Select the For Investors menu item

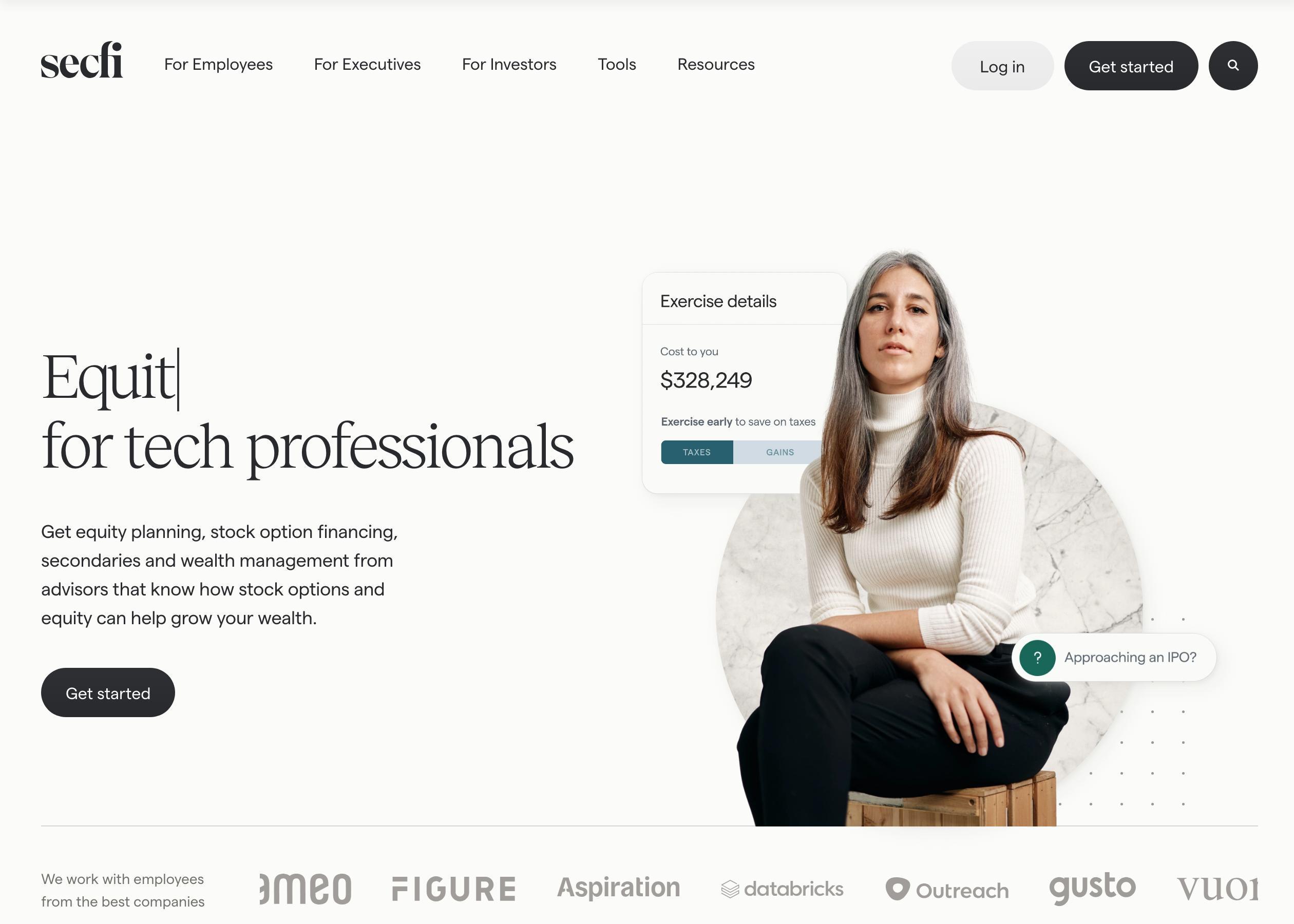(509, 64)
